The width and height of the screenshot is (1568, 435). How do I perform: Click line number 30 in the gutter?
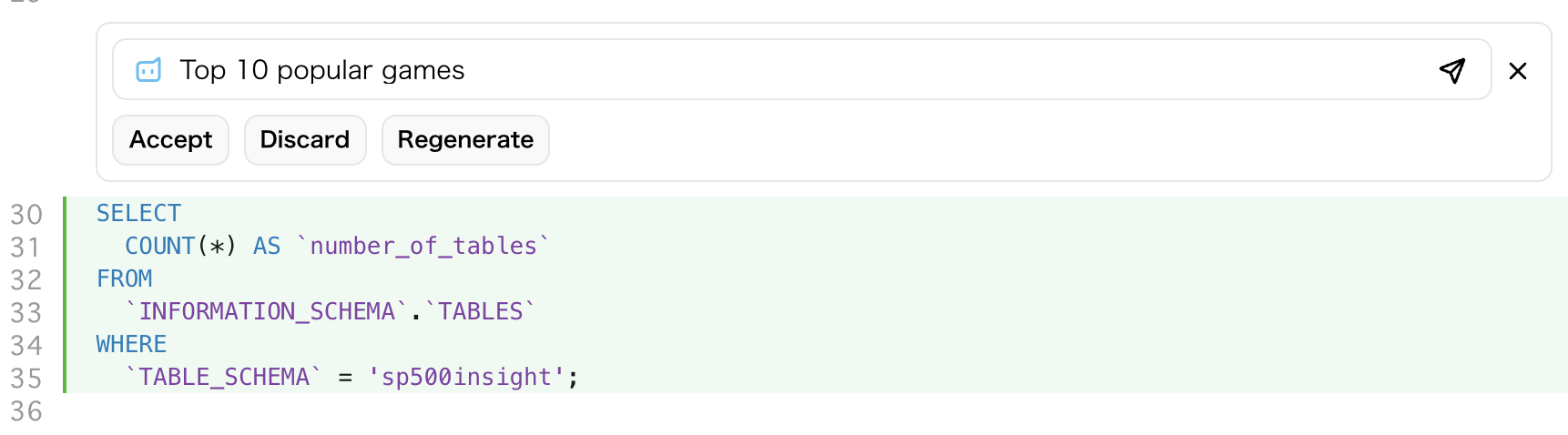pyautogui.click(x=26, y=215)
